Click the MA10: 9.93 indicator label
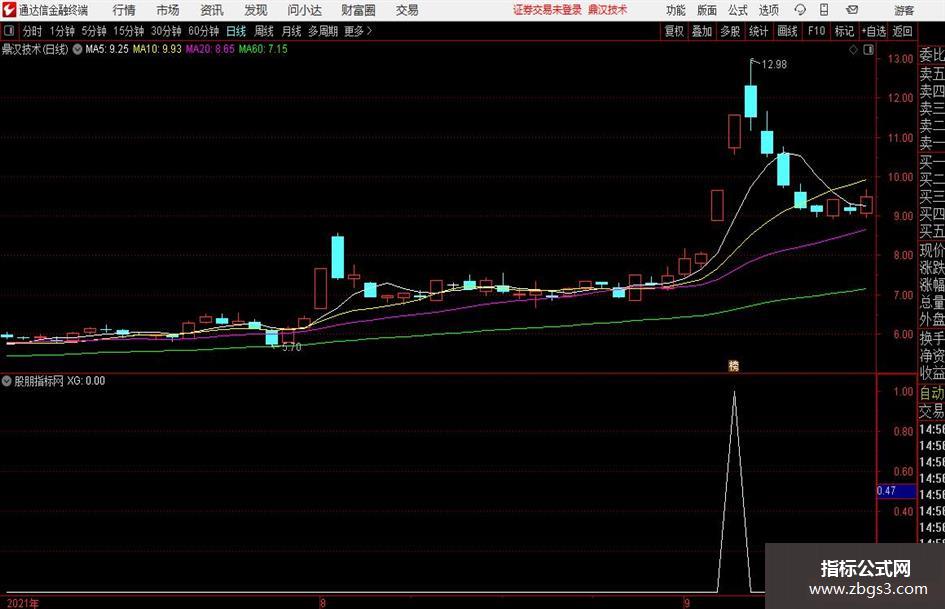 click(157, 49)
